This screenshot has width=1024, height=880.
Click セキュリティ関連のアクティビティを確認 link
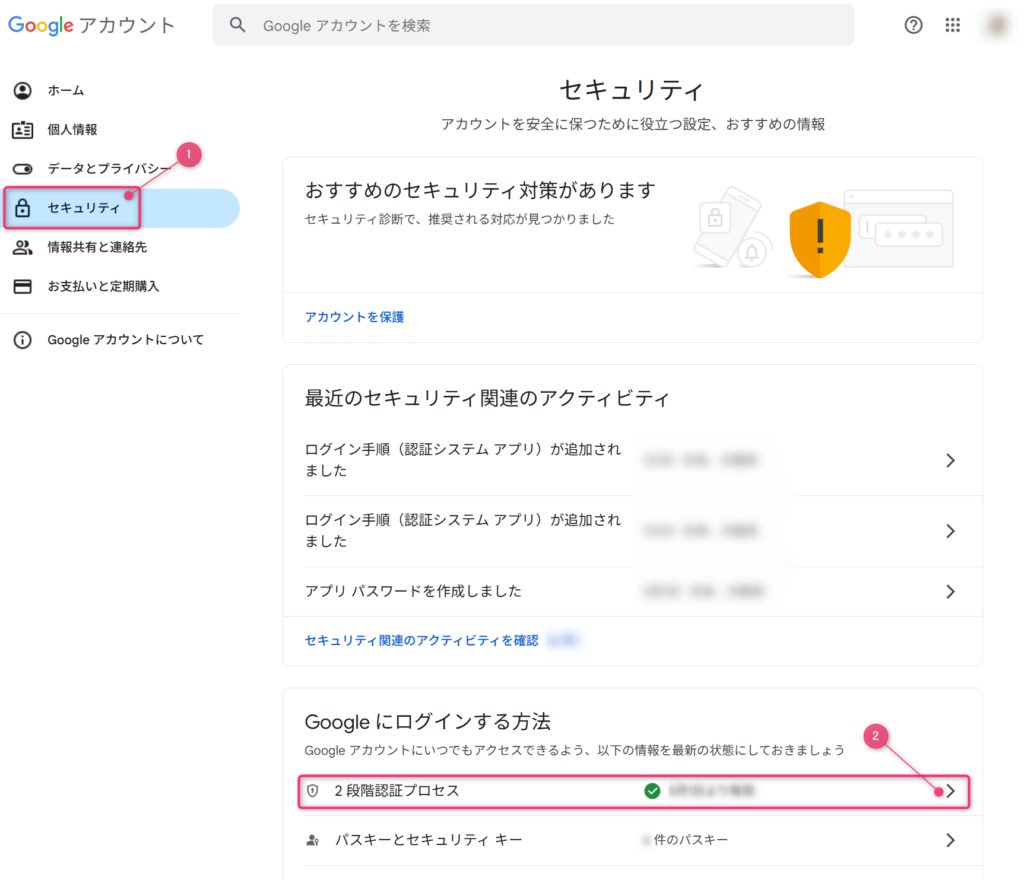(x=422, y=641)
